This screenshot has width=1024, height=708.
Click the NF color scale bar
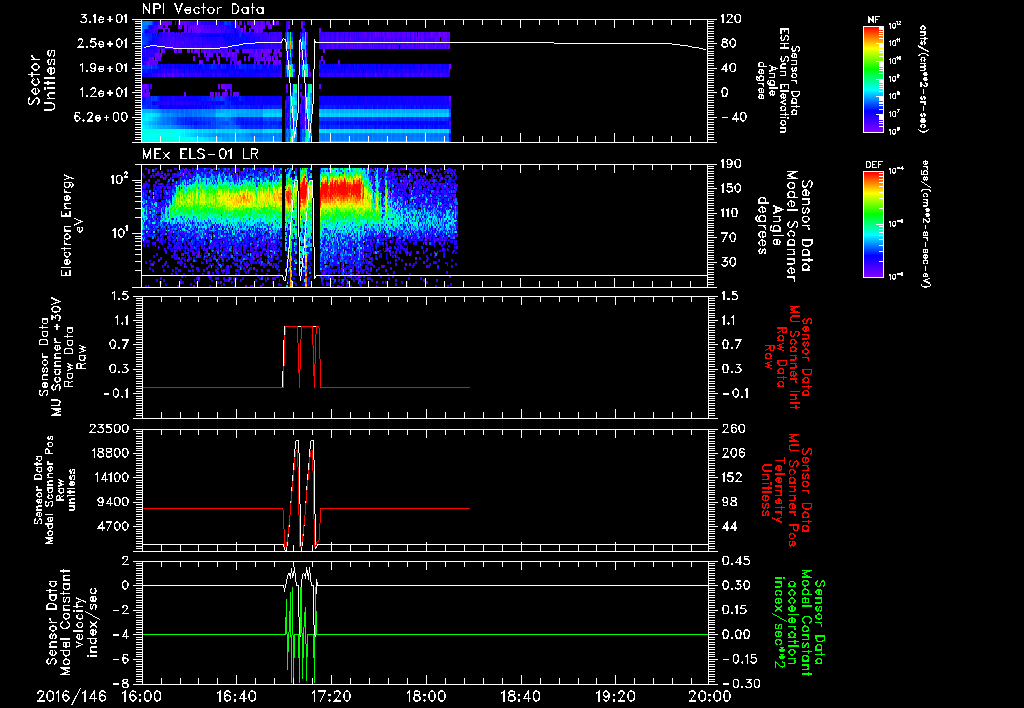point(873,79)
